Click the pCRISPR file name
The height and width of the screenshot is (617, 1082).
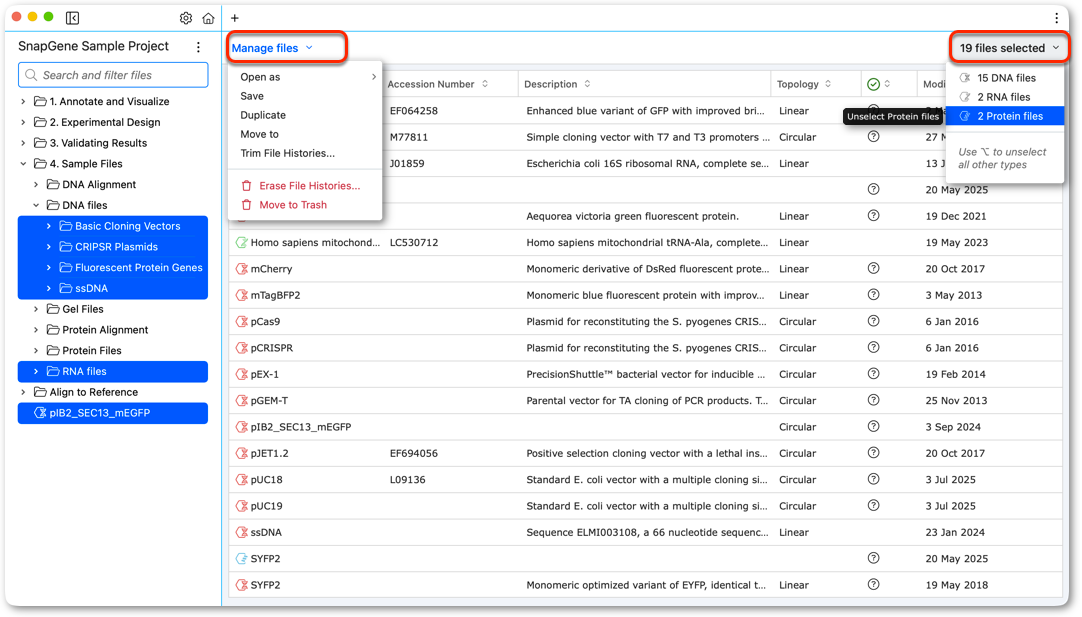272,348
